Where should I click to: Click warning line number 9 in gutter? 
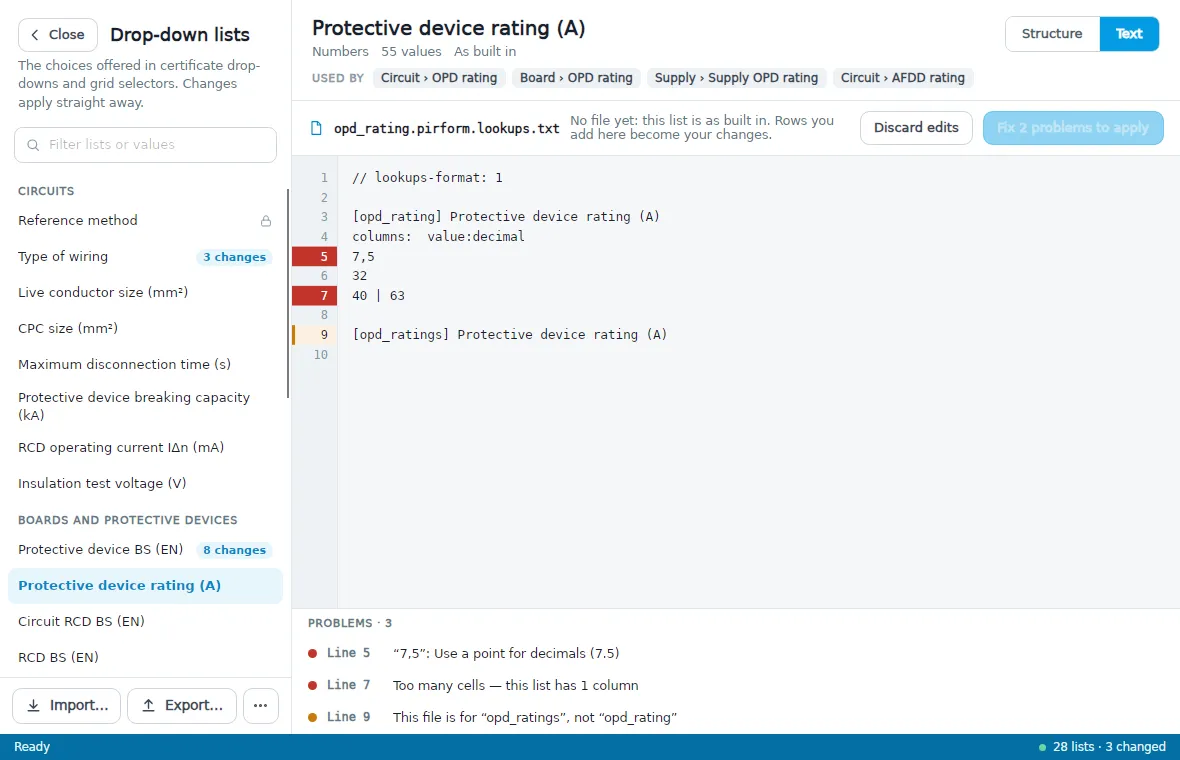(x=315, y=335)
